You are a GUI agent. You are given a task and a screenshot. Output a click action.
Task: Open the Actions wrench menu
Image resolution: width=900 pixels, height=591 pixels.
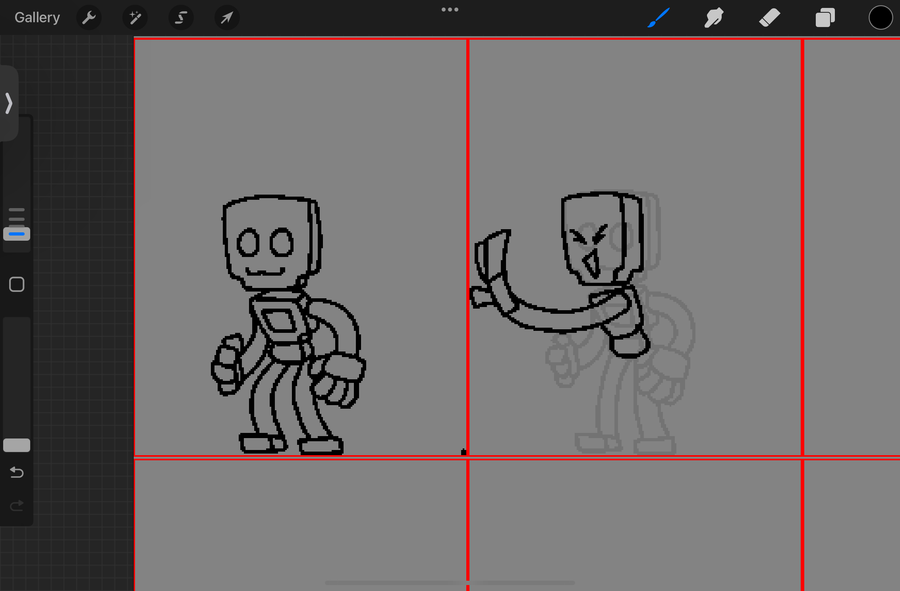coord(89,18)
